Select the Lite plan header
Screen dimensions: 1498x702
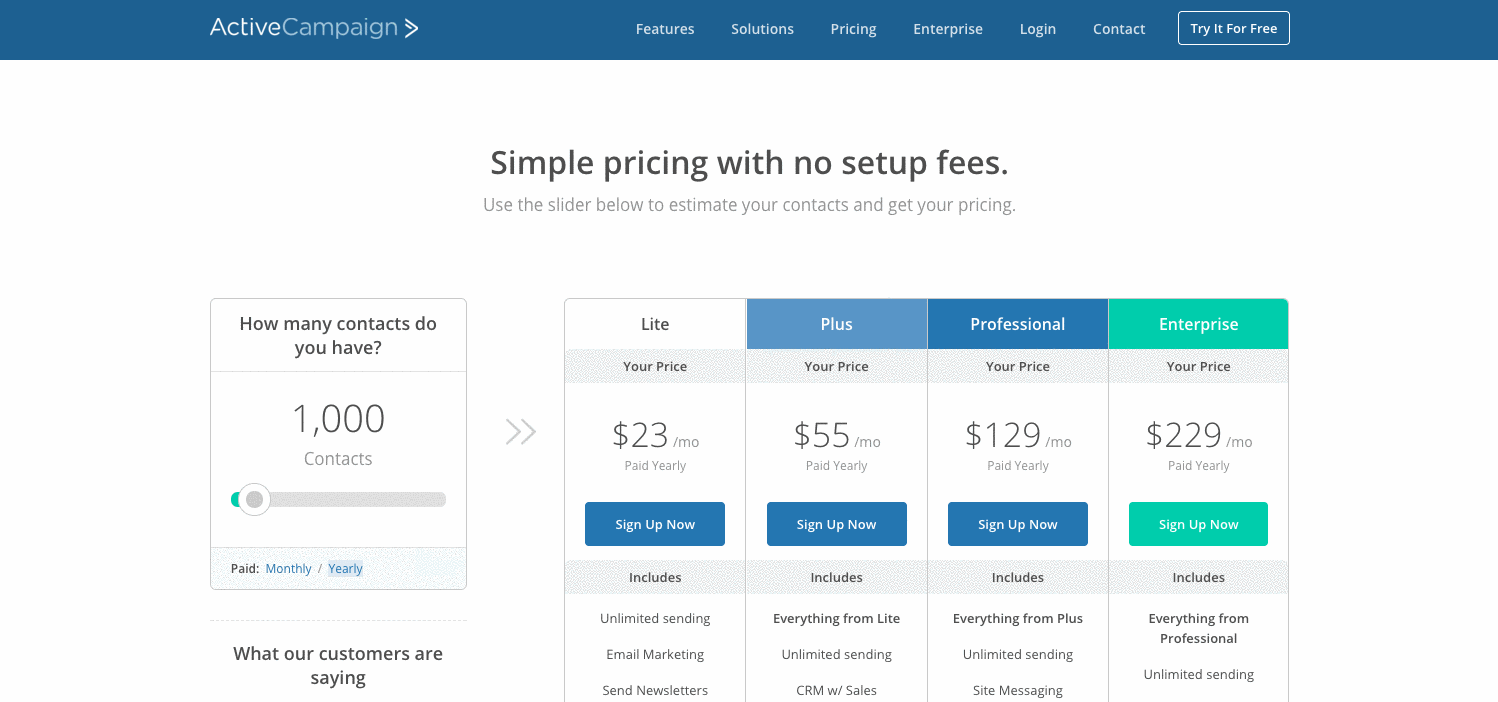pos(655,324)
